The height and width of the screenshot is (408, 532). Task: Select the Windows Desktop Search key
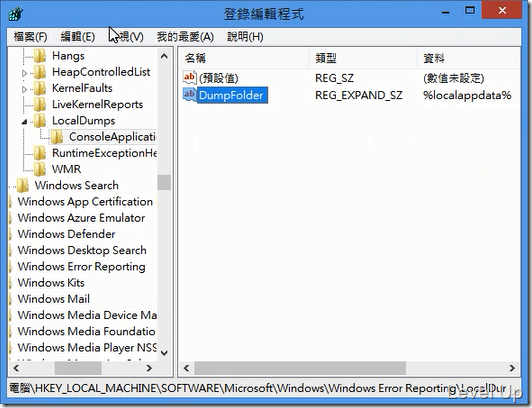82,250
